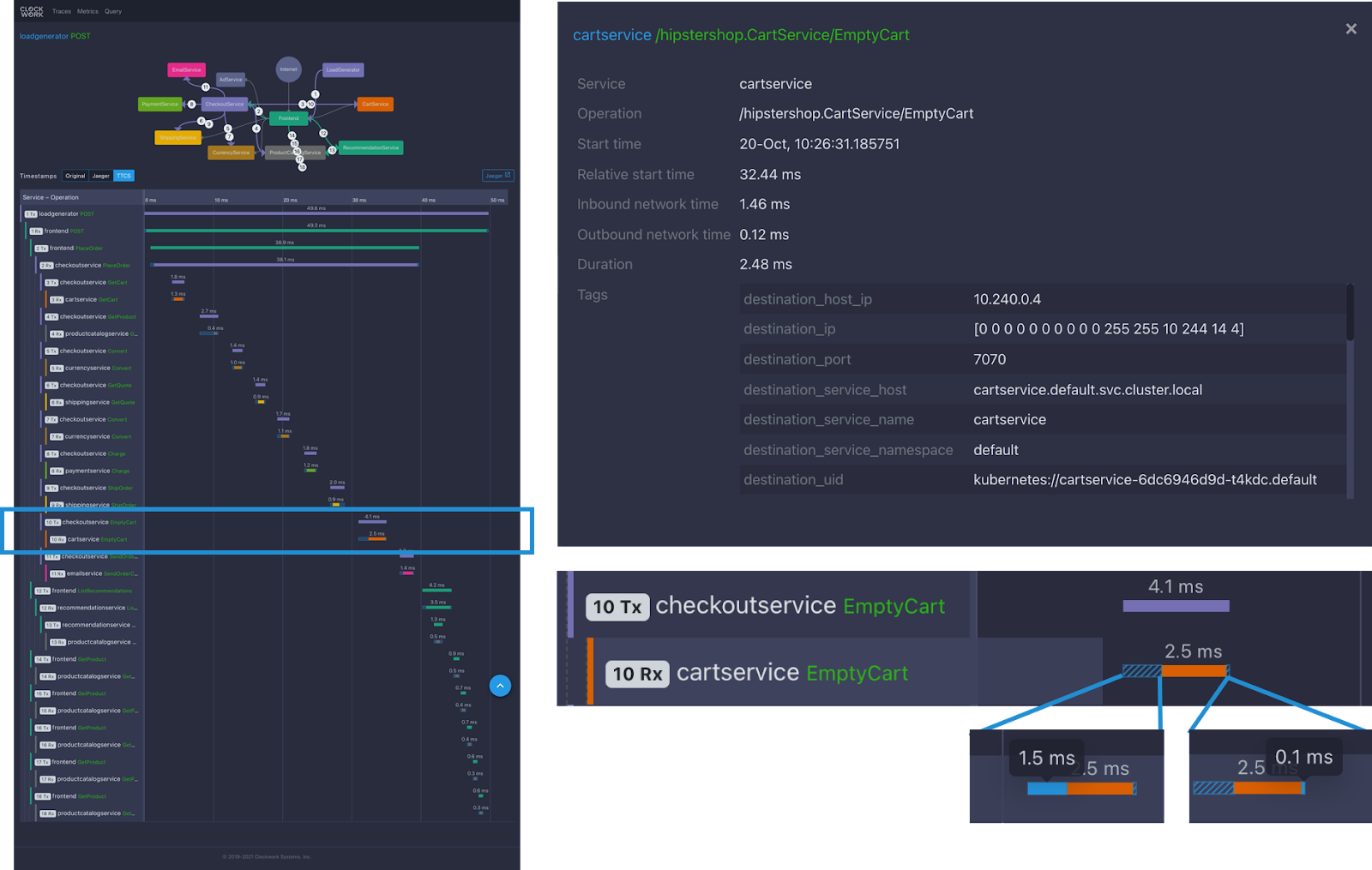Screen dimensions: 1372x870
Task: Select the 2 Rx checkoutservice PlaceOrder row
Action: (90, 266)
